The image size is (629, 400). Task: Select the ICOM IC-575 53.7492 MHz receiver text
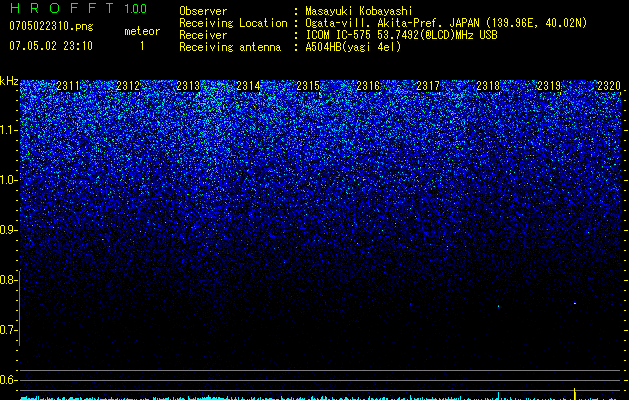401,35
